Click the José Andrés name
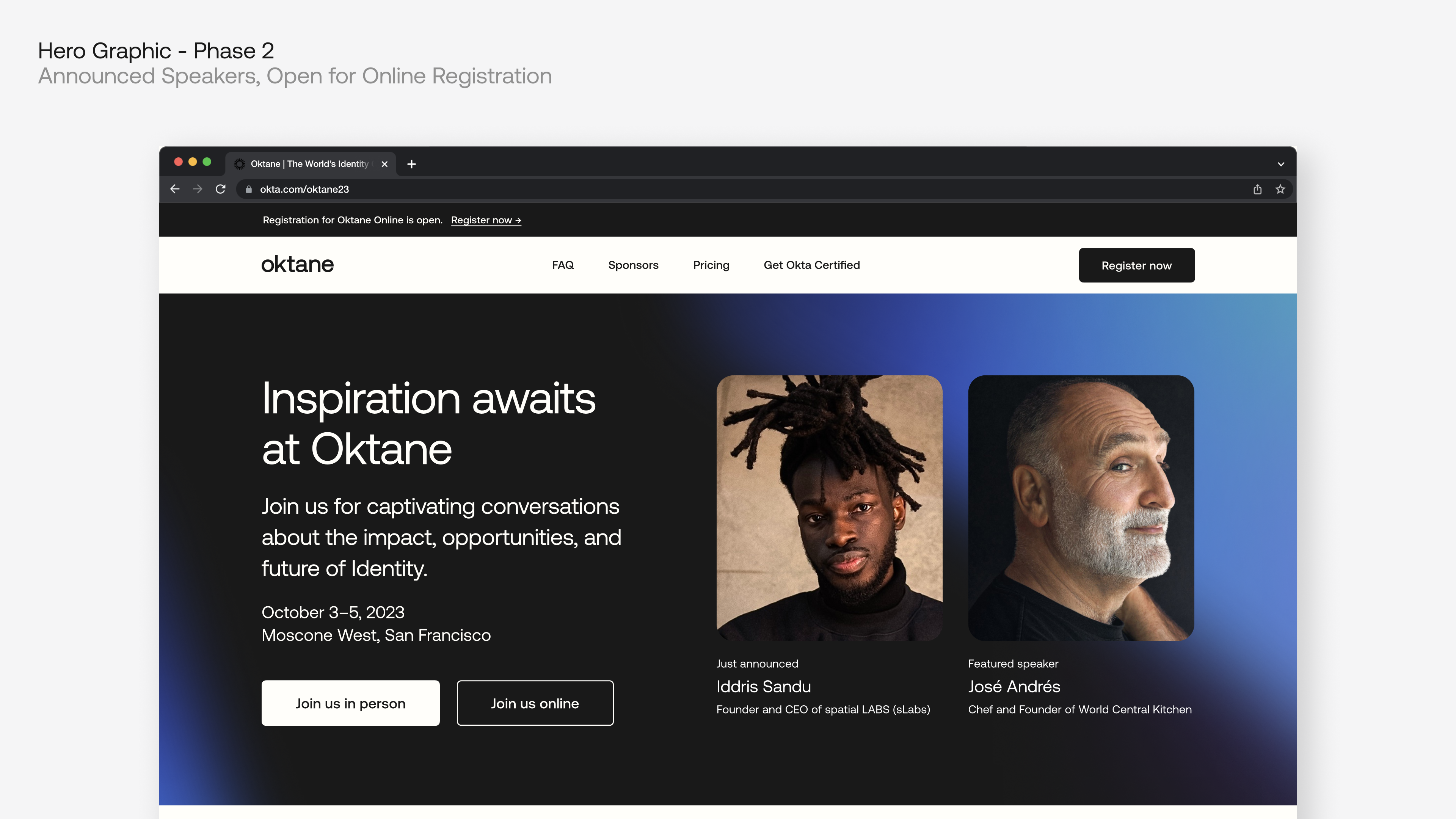The height and width of the screenshot is (819, 1456). pos(1014,686)
